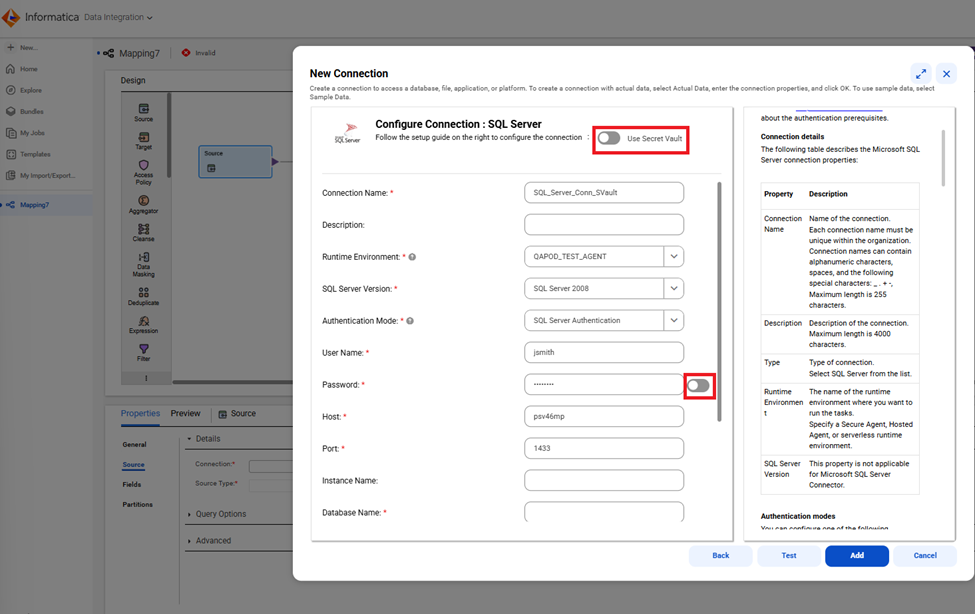Click the Source icon beside Preview tab

pos(223,414)
